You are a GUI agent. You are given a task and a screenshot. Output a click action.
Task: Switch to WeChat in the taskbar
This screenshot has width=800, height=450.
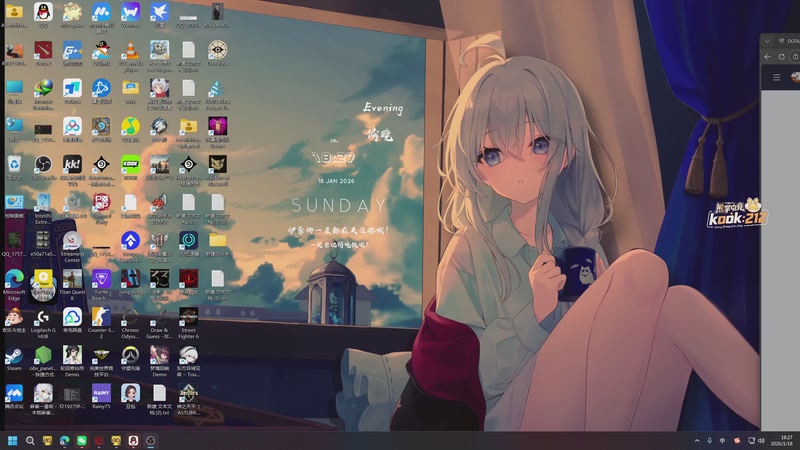pos(82,440)
